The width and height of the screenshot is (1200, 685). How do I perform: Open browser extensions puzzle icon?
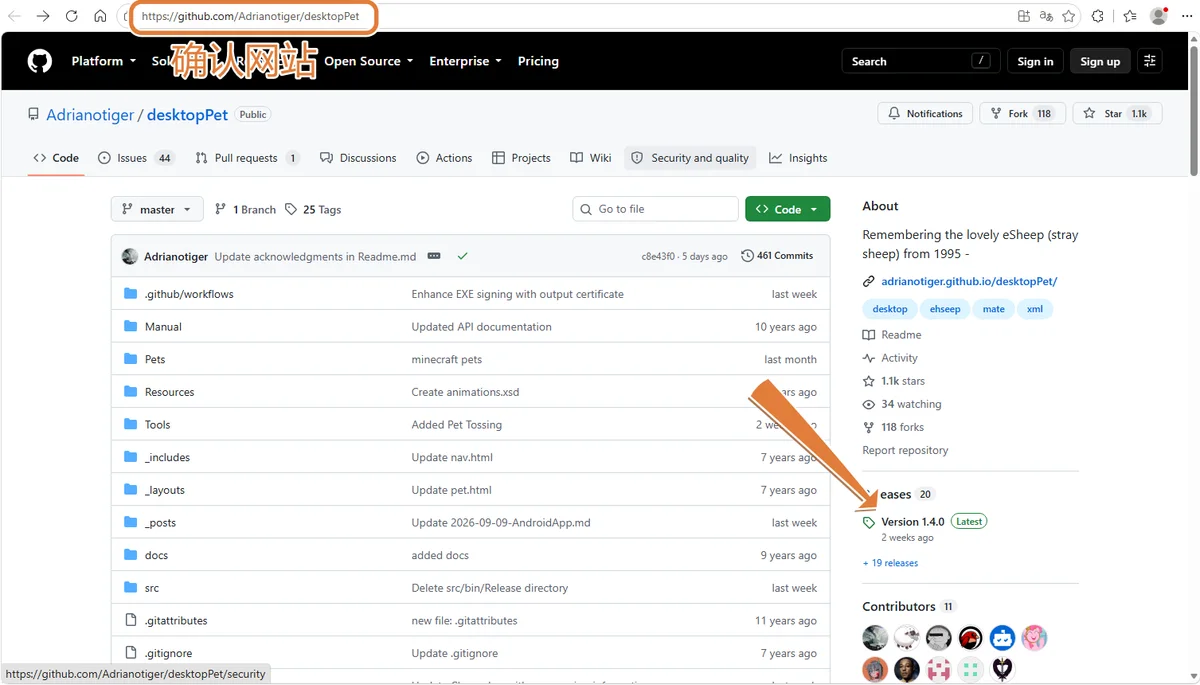(x=1098, y=16)
